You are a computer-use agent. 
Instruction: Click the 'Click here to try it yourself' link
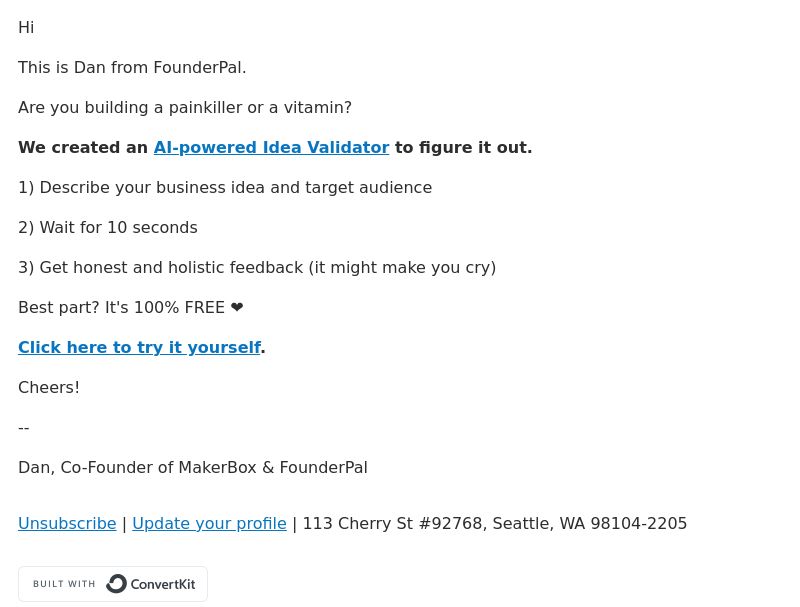click(139, 347)
